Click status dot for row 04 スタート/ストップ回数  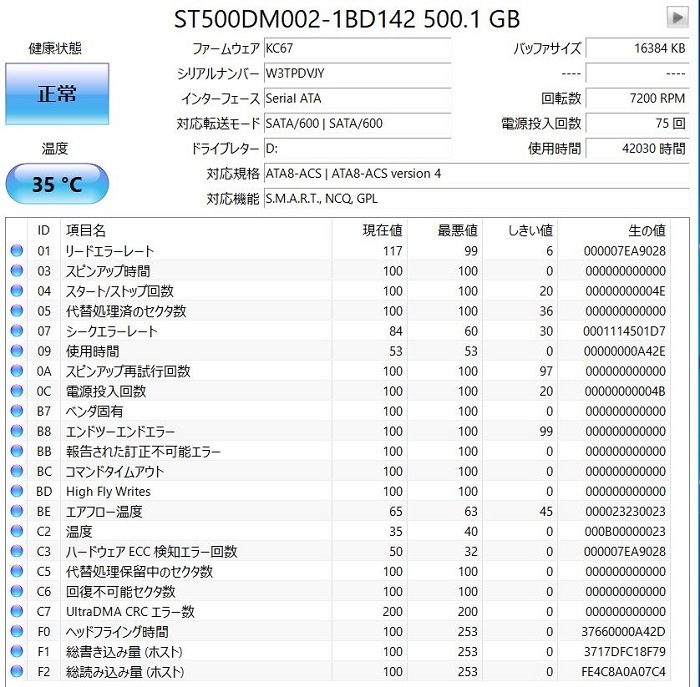tap(17, 291)
